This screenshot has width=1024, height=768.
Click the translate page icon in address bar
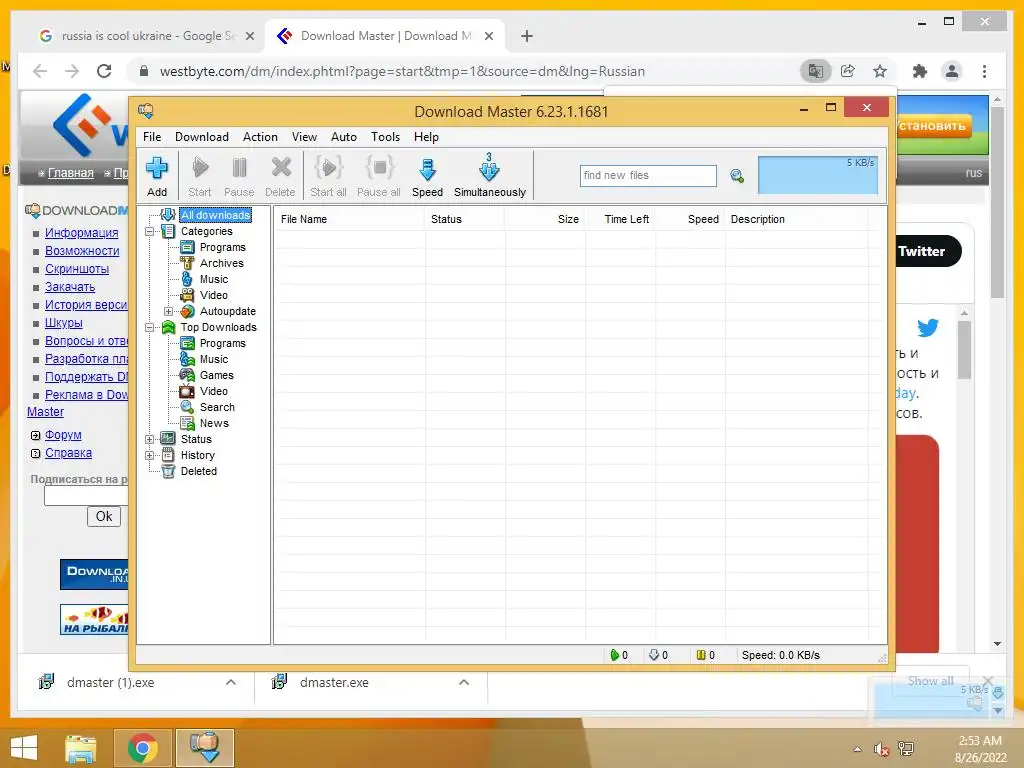point(816,71)
